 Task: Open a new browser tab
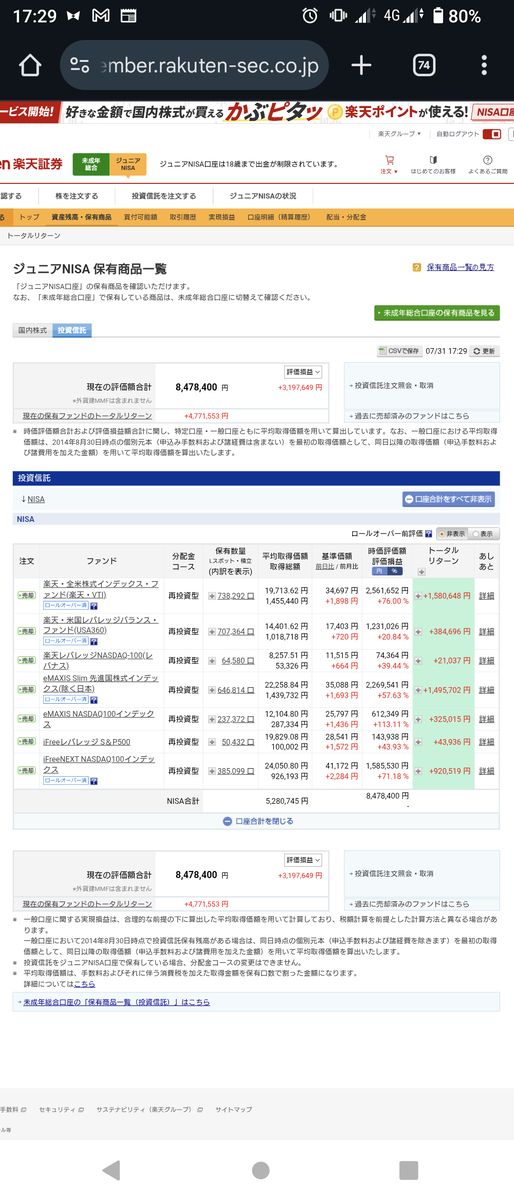[x=361, y=66]
